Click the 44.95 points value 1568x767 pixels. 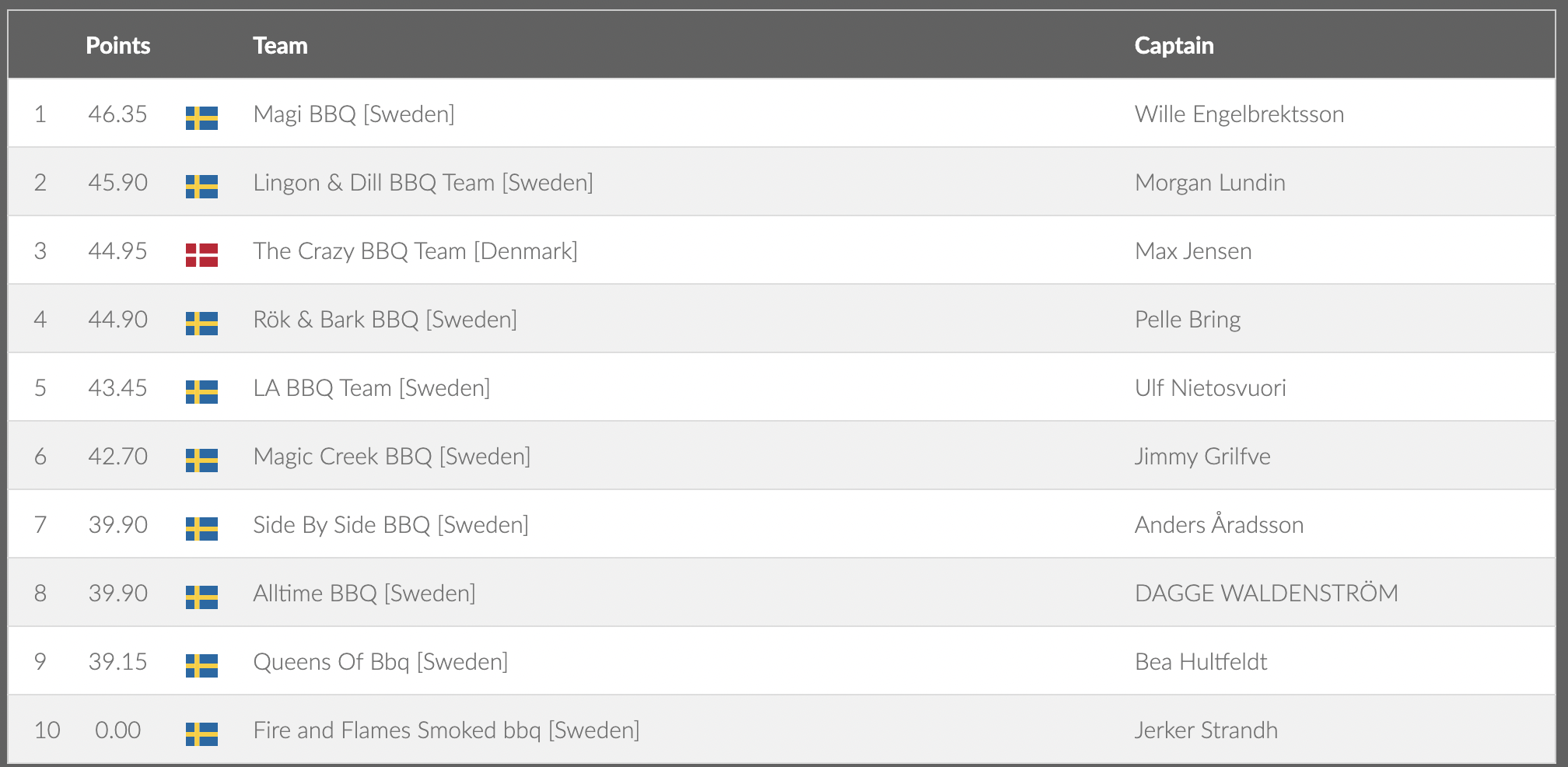(x=117, y=251)
